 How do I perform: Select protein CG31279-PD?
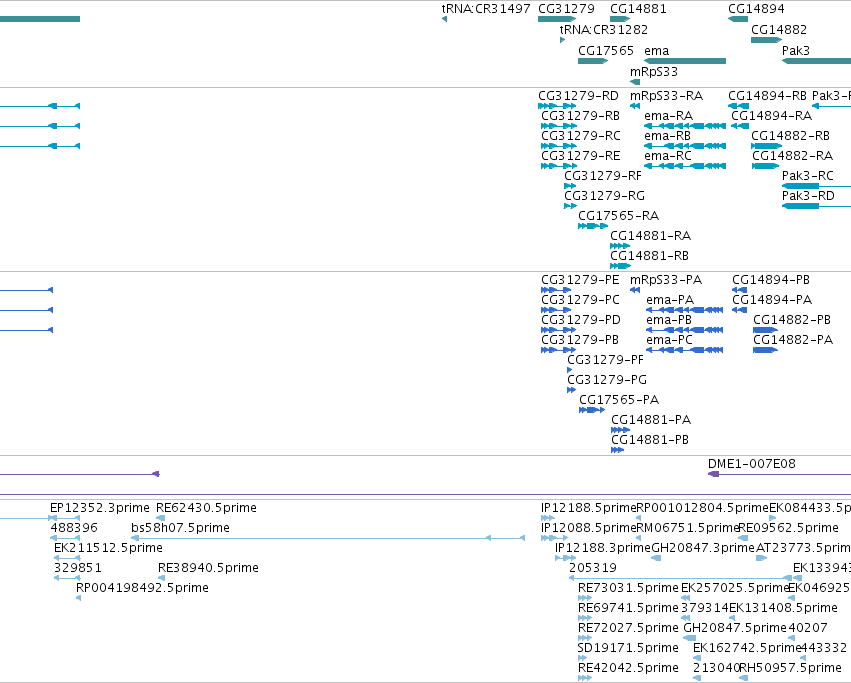point(580,320)
